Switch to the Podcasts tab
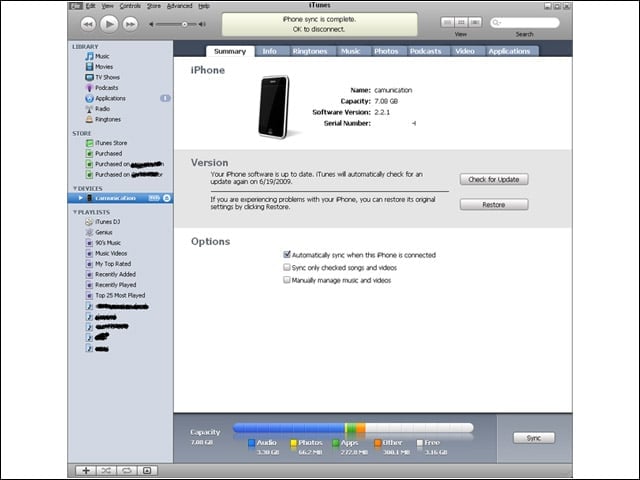 point(426,51)
